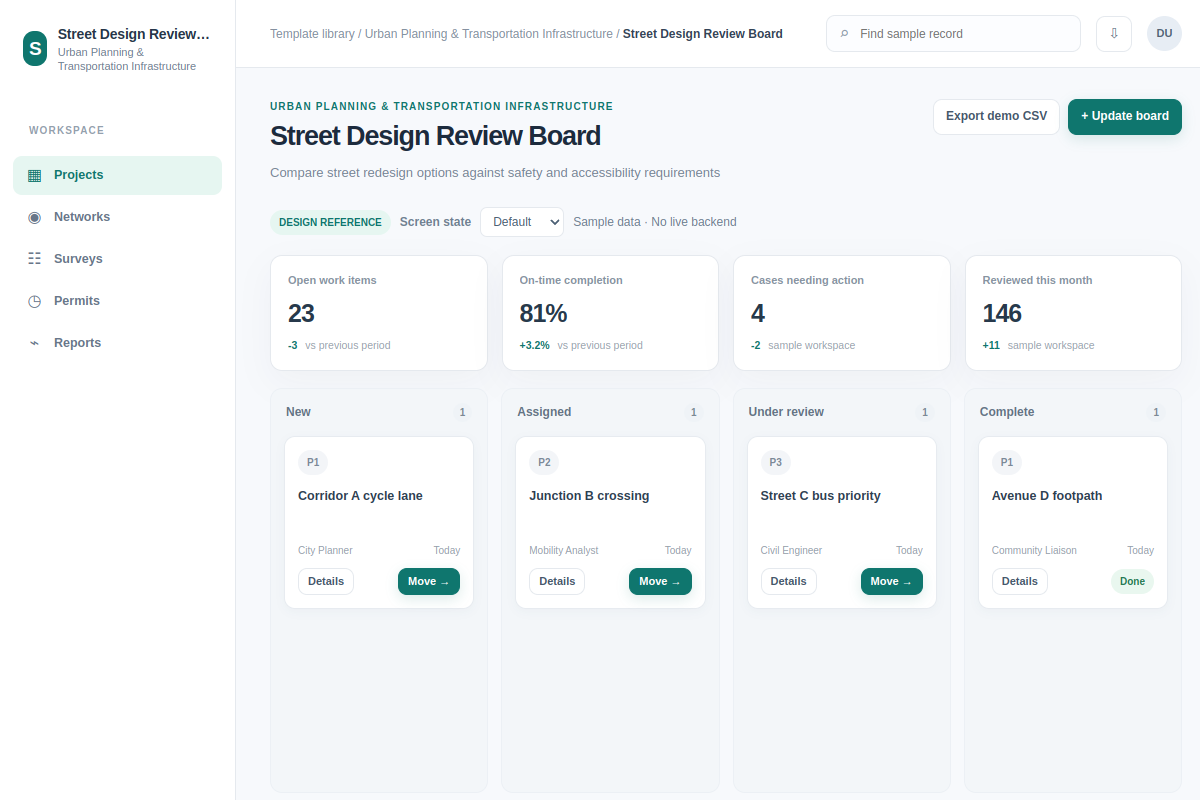
Task: Click the Update board button
Action: click(1125, 116)
